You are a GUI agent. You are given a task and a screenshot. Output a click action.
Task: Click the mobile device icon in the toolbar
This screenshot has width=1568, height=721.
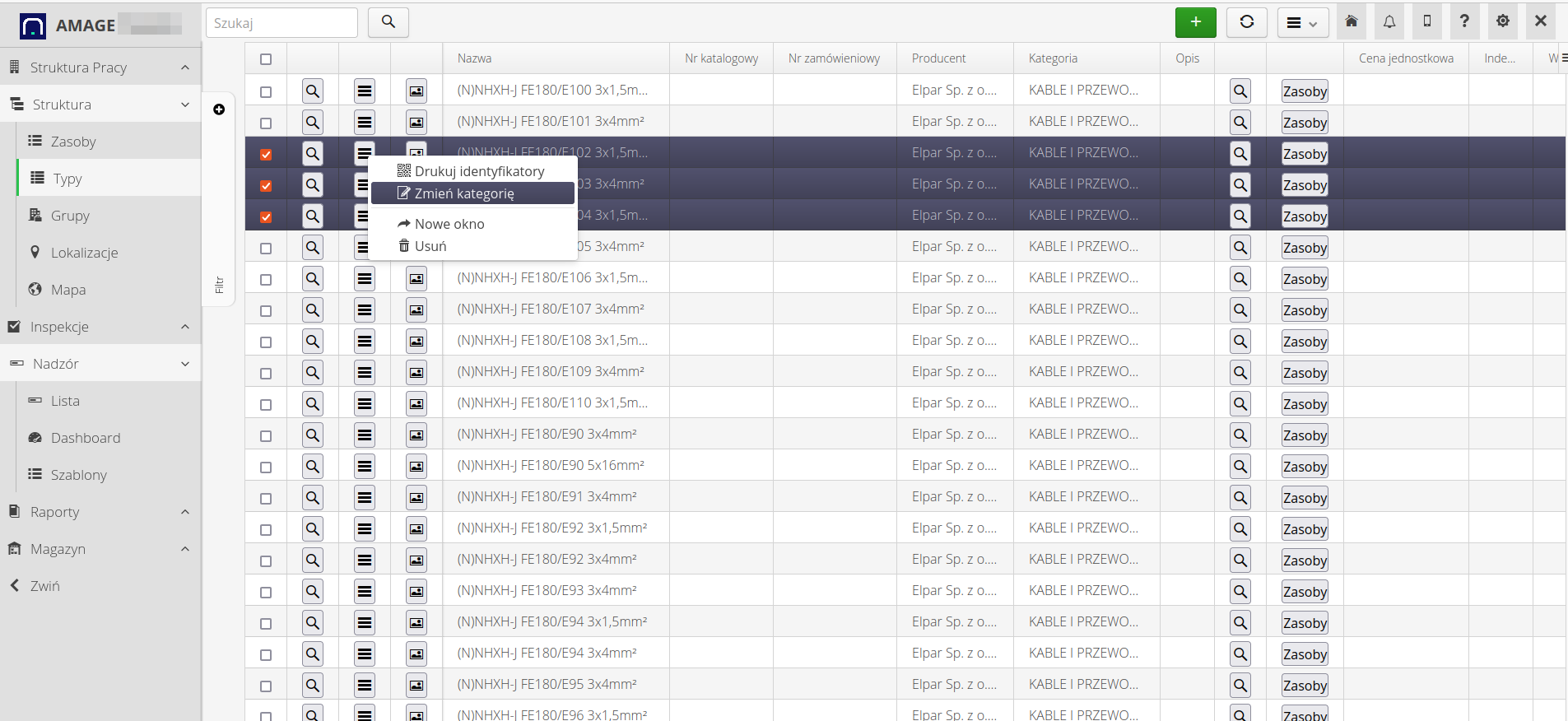[1426, 22]
